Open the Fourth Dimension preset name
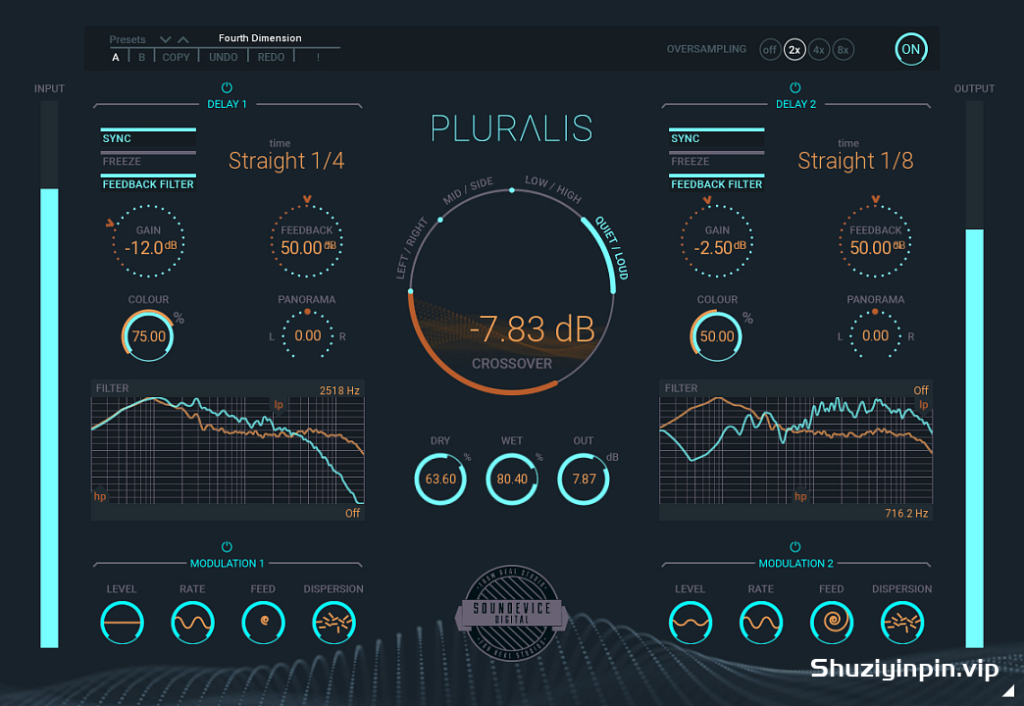 tap(260, 38)
